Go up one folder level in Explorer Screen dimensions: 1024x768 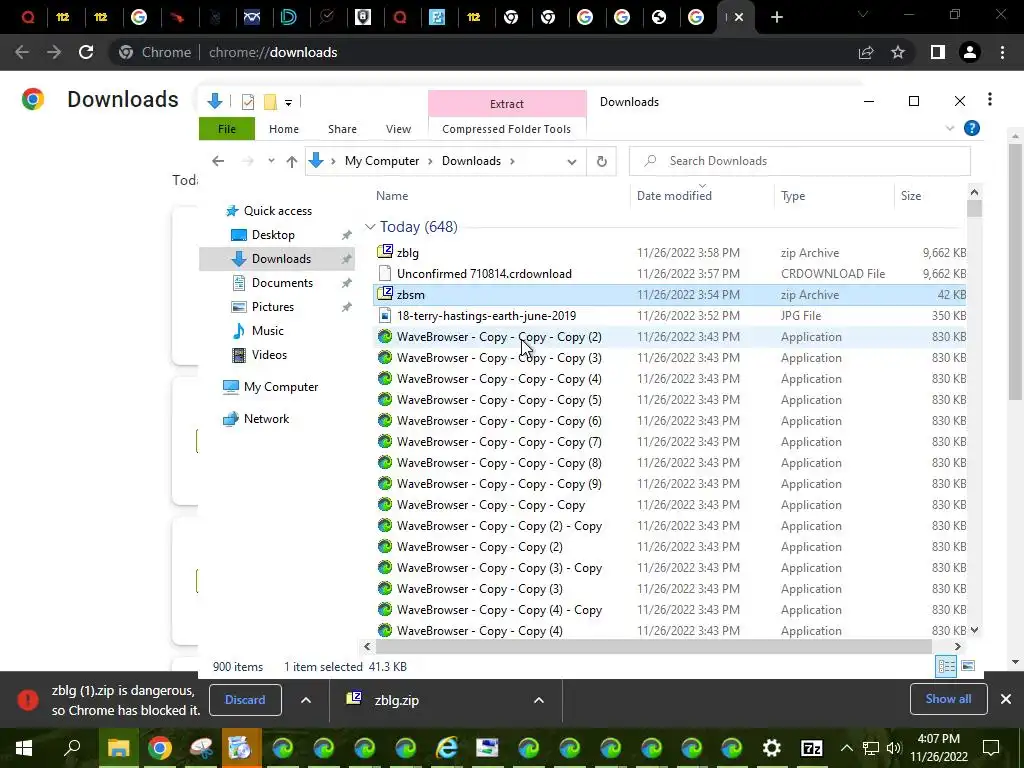[291, 161]
